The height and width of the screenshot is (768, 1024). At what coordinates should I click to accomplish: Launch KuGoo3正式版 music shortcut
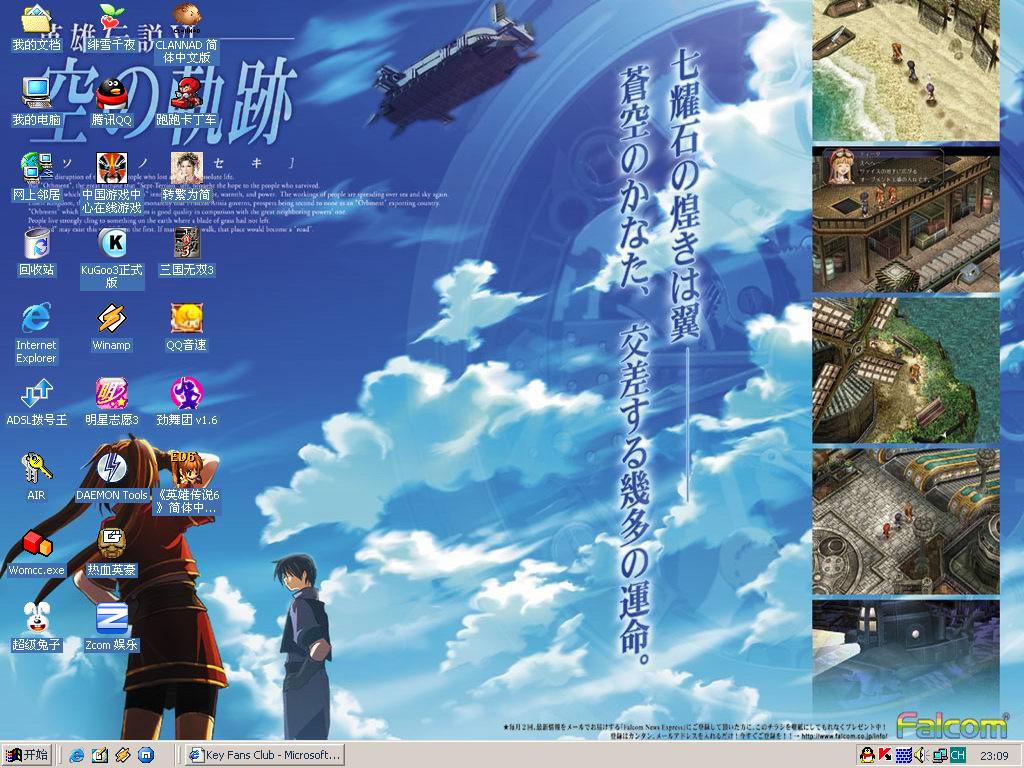(x=112, y=244)
